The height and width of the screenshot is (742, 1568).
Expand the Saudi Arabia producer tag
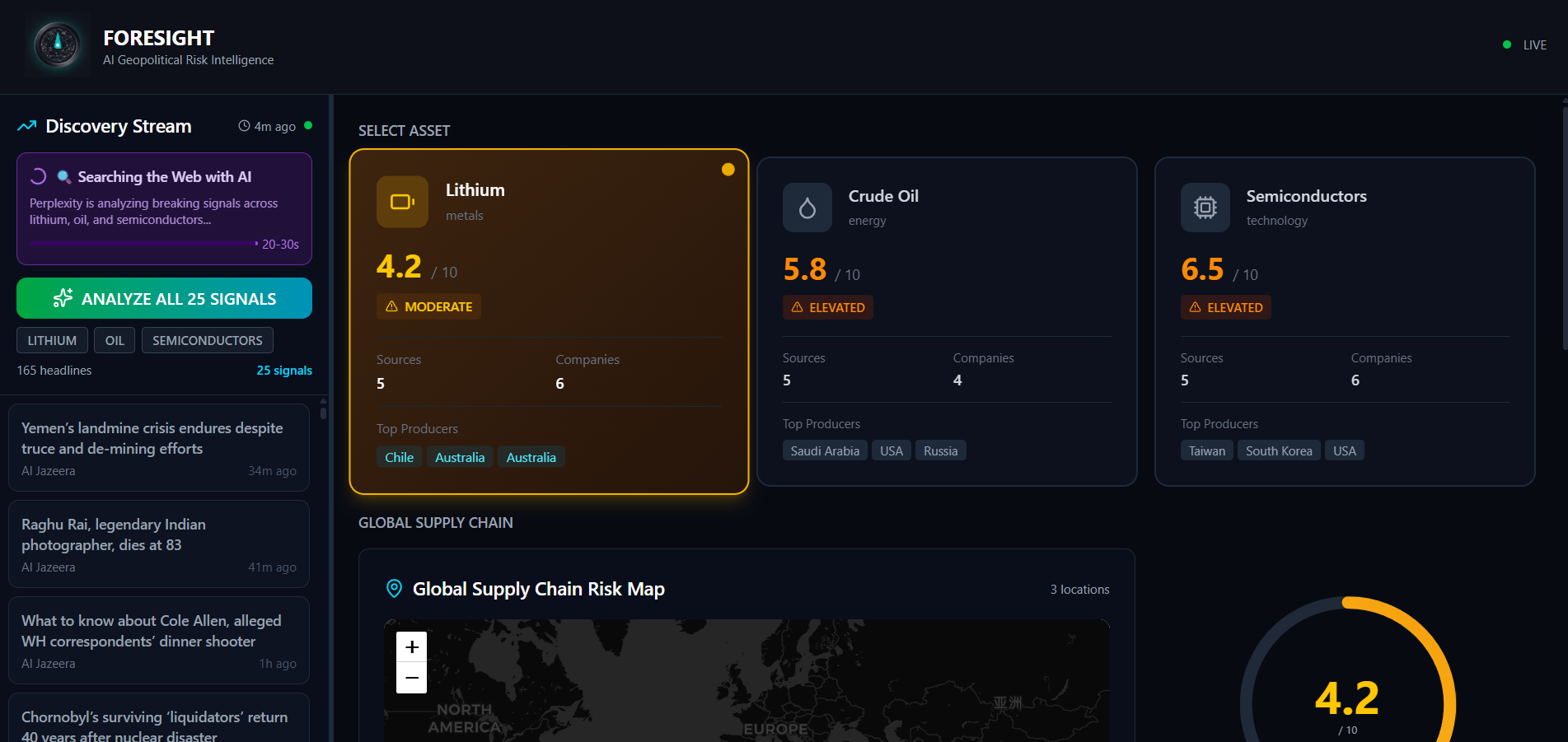[x=824, y=450]
